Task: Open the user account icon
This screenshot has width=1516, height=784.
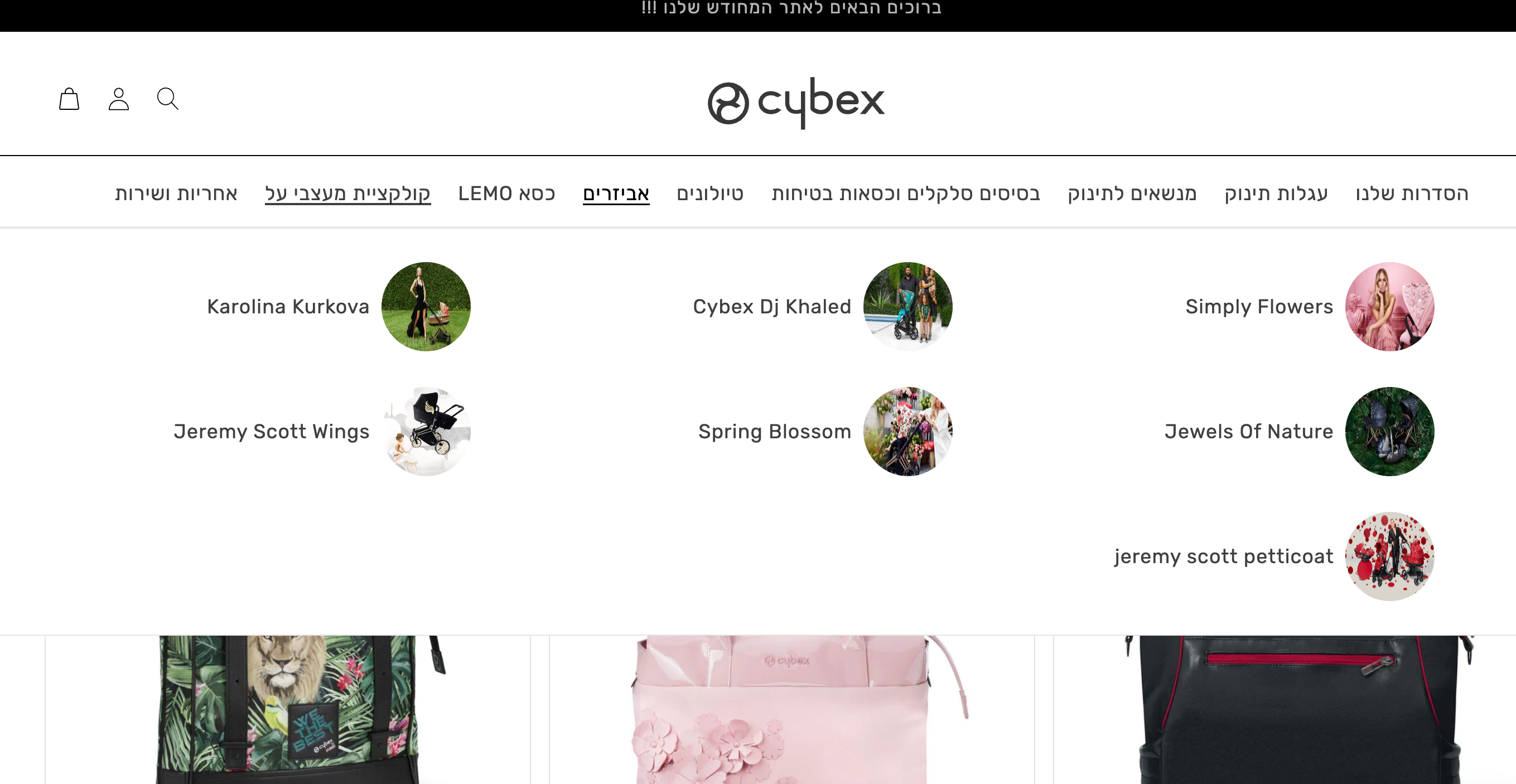Action: [118, 99]
